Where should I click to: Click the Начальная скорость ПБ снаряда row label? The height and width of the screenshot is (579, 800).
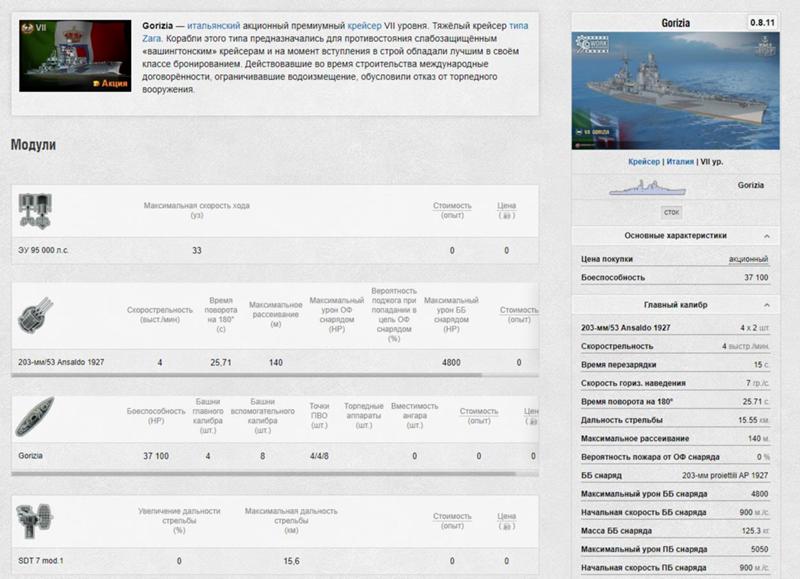click(643, 568)
